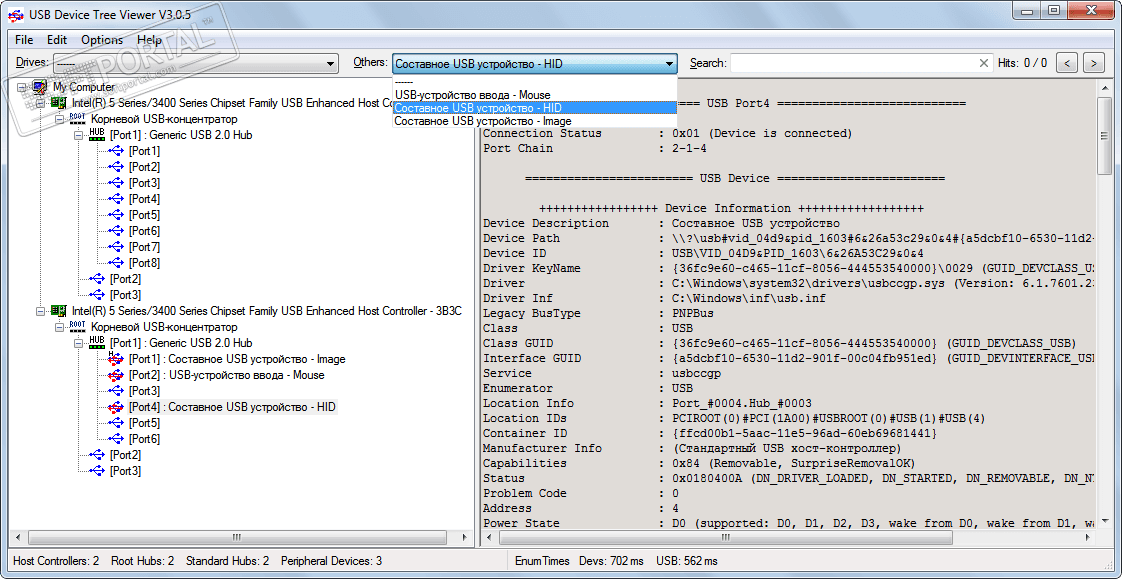The height and width of the screenshot is (579, 1122).
Task: Click the 'Container ID' value line
Action: click(805, 434)
